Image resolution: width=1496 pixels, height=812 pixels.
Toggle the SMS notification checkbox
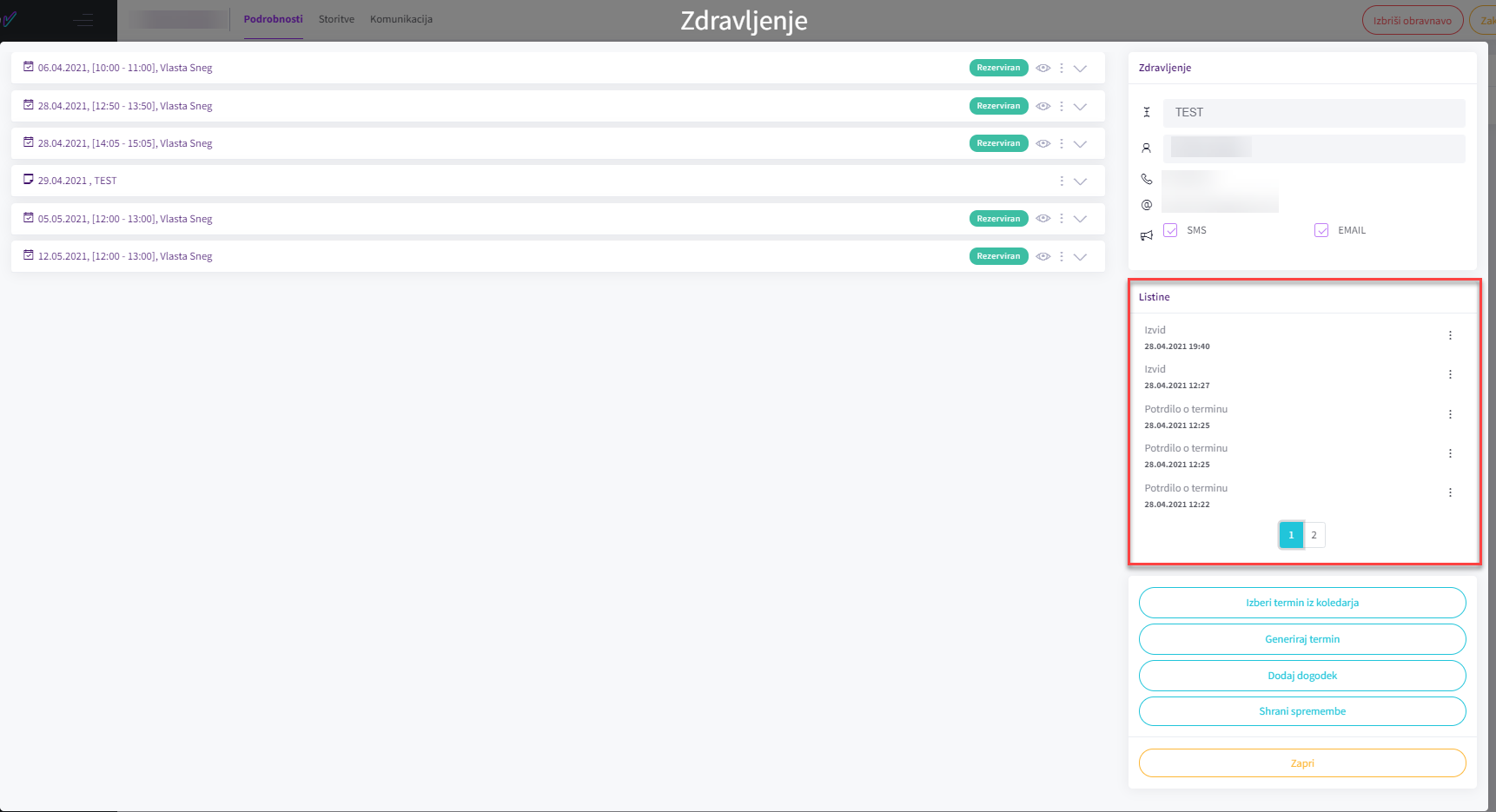pyautogui.click(x=1170, y=230)
